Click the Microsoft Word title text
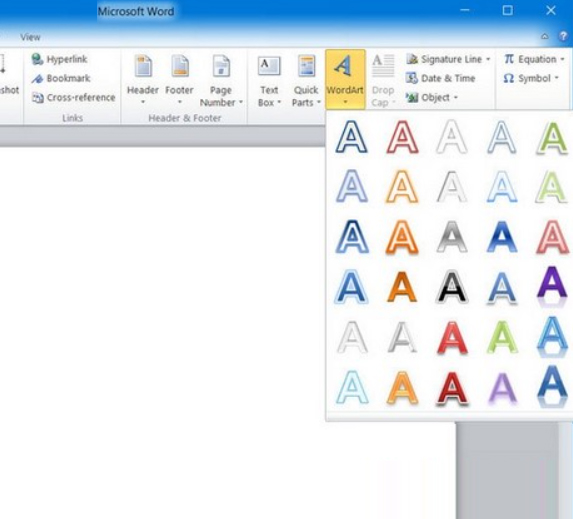The width and height of the screenshot is (573, 519). 136,12
